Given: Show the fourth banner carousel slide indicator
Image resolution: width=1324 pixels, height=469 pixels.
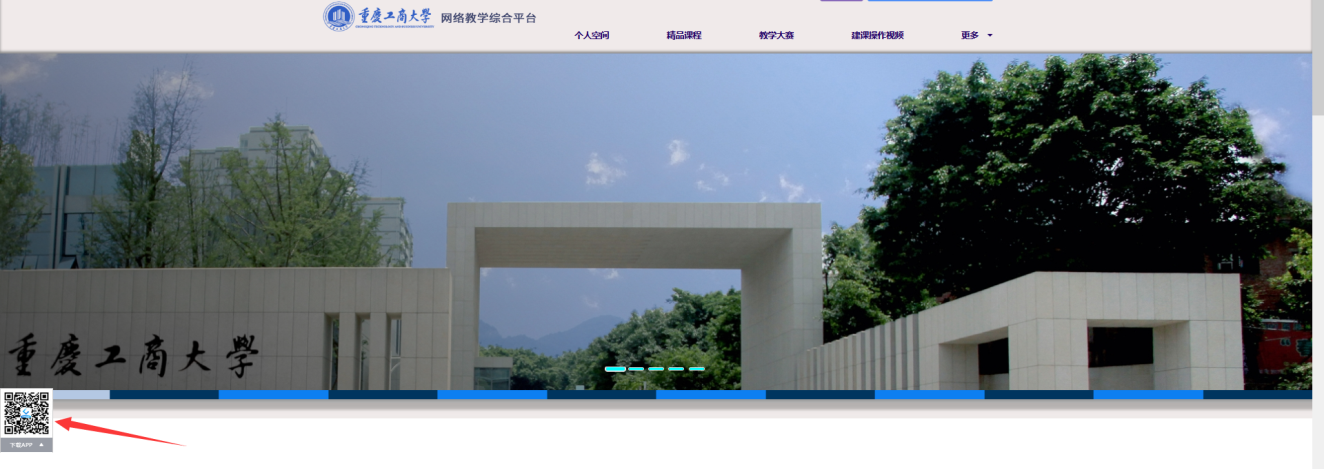Looking at the screenshot, I should coord(676,369).
